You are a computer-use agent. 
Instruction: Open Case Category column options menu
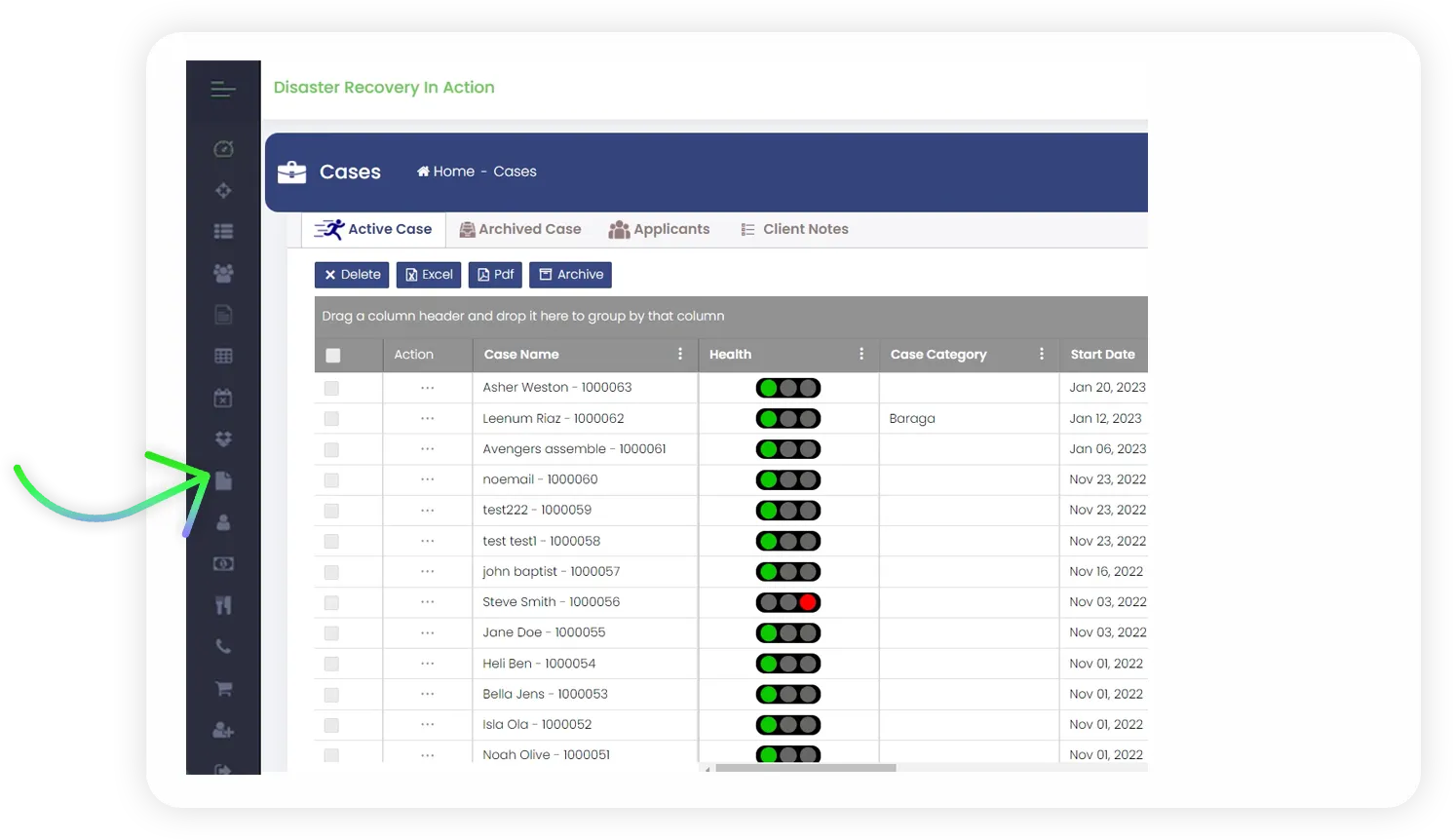click(1042, 354)
